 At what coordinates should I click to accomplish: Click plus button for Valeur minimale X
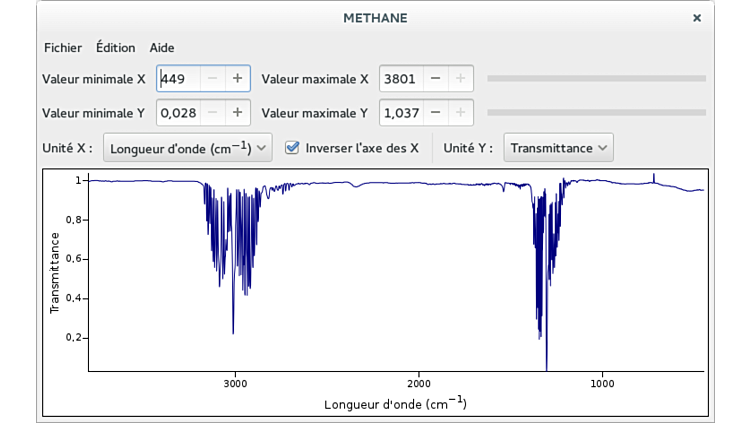coord(237,78)
